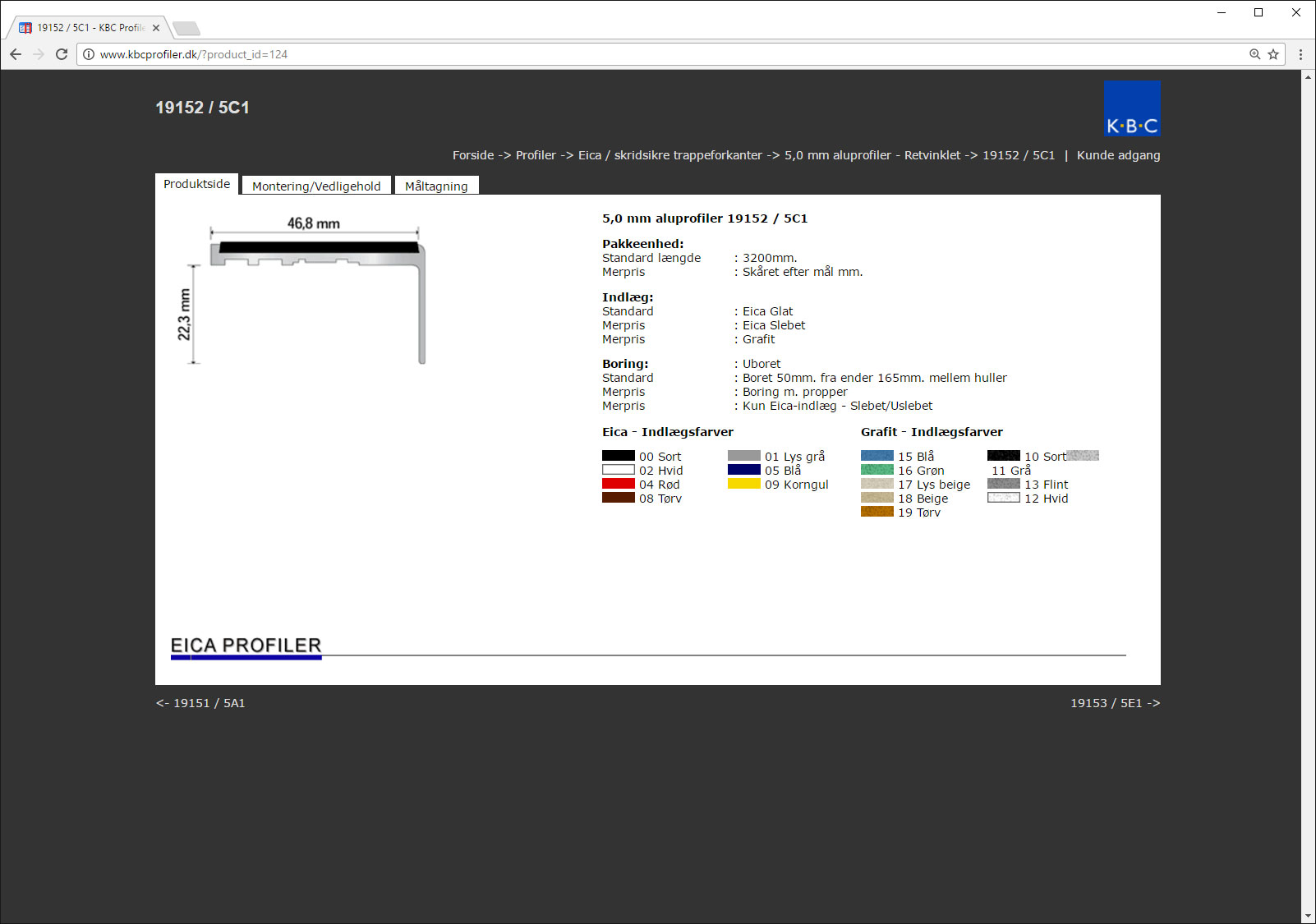Click the 12 Hvid grafit swatch
Image resolution: width=1316 pixels, height=924 pixels.
click(x=1004, y=498)
